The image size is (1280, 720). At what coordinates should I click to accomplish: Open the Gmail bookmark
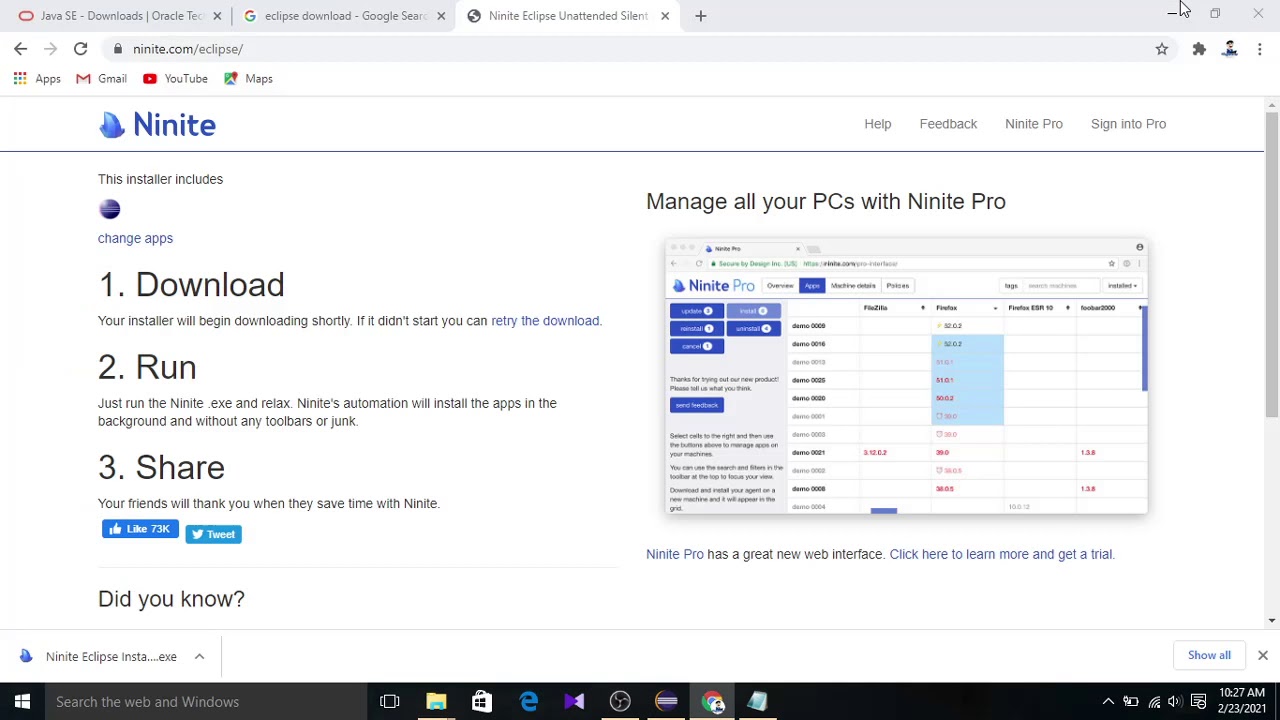click(101, 79)
